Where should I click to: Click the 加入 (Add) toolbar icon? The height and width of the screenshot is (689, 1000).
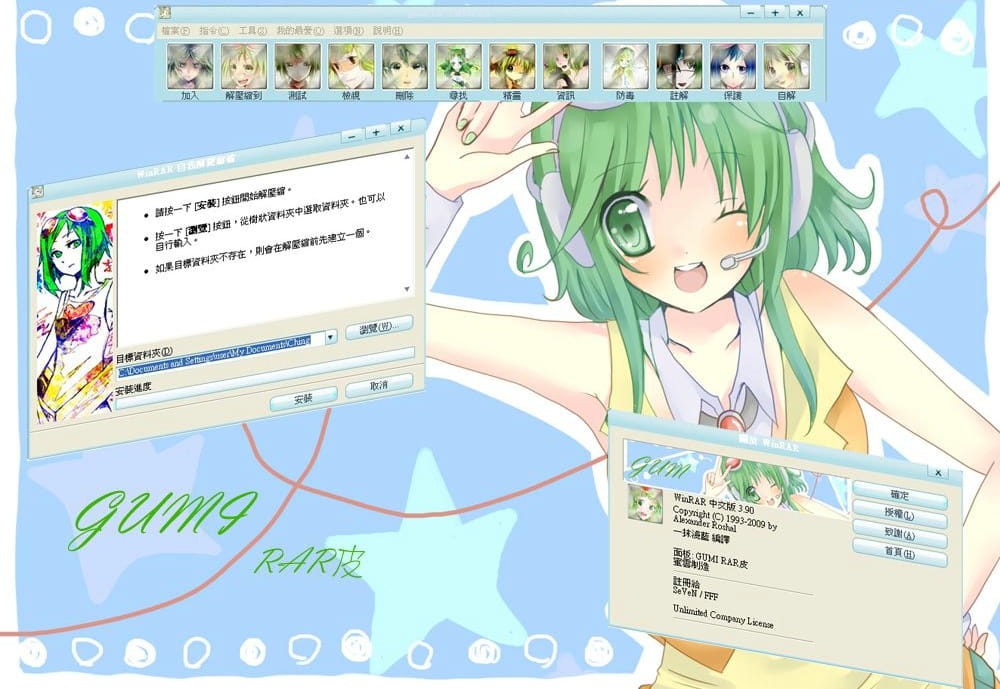coord(190,66)
